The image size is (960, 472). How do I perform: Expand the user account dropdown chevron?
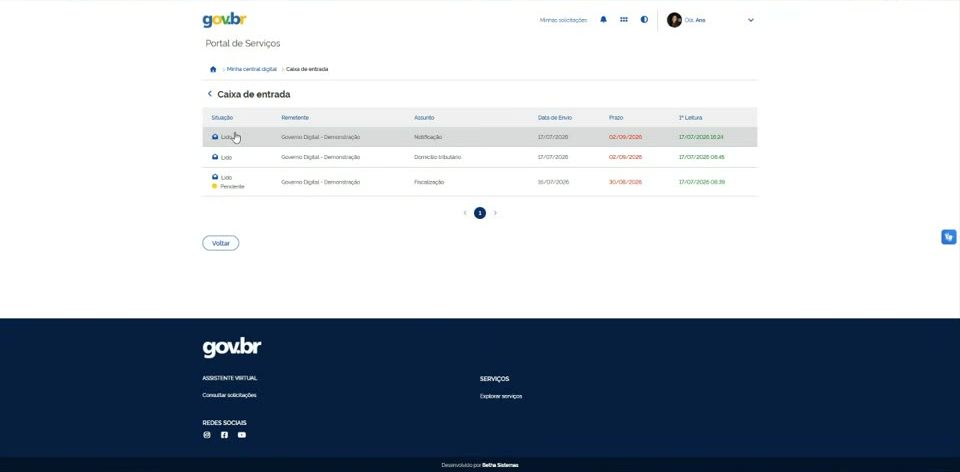pos(751,20)
